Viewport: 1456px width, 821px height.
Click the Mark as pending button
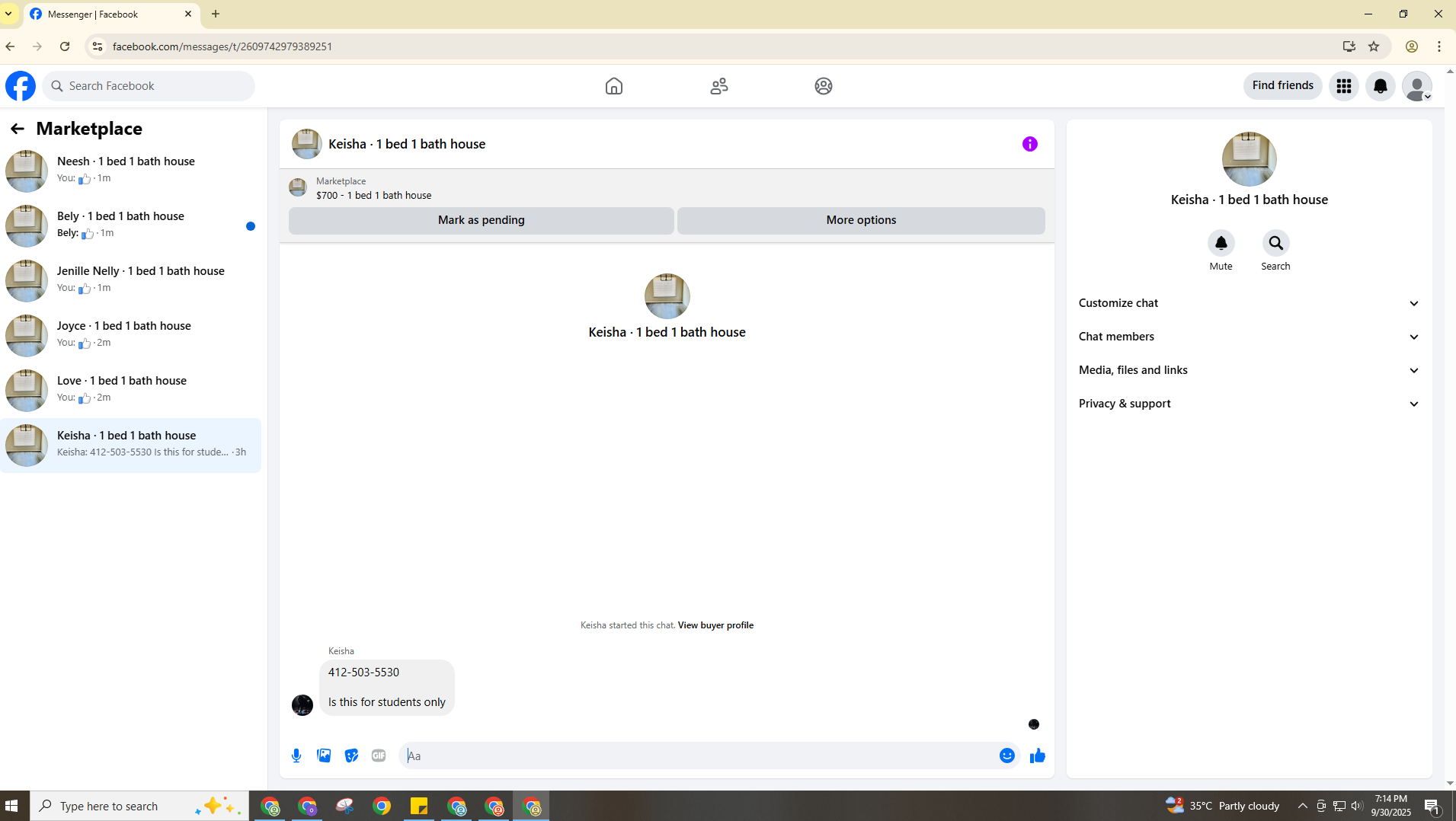click(482, 220)
